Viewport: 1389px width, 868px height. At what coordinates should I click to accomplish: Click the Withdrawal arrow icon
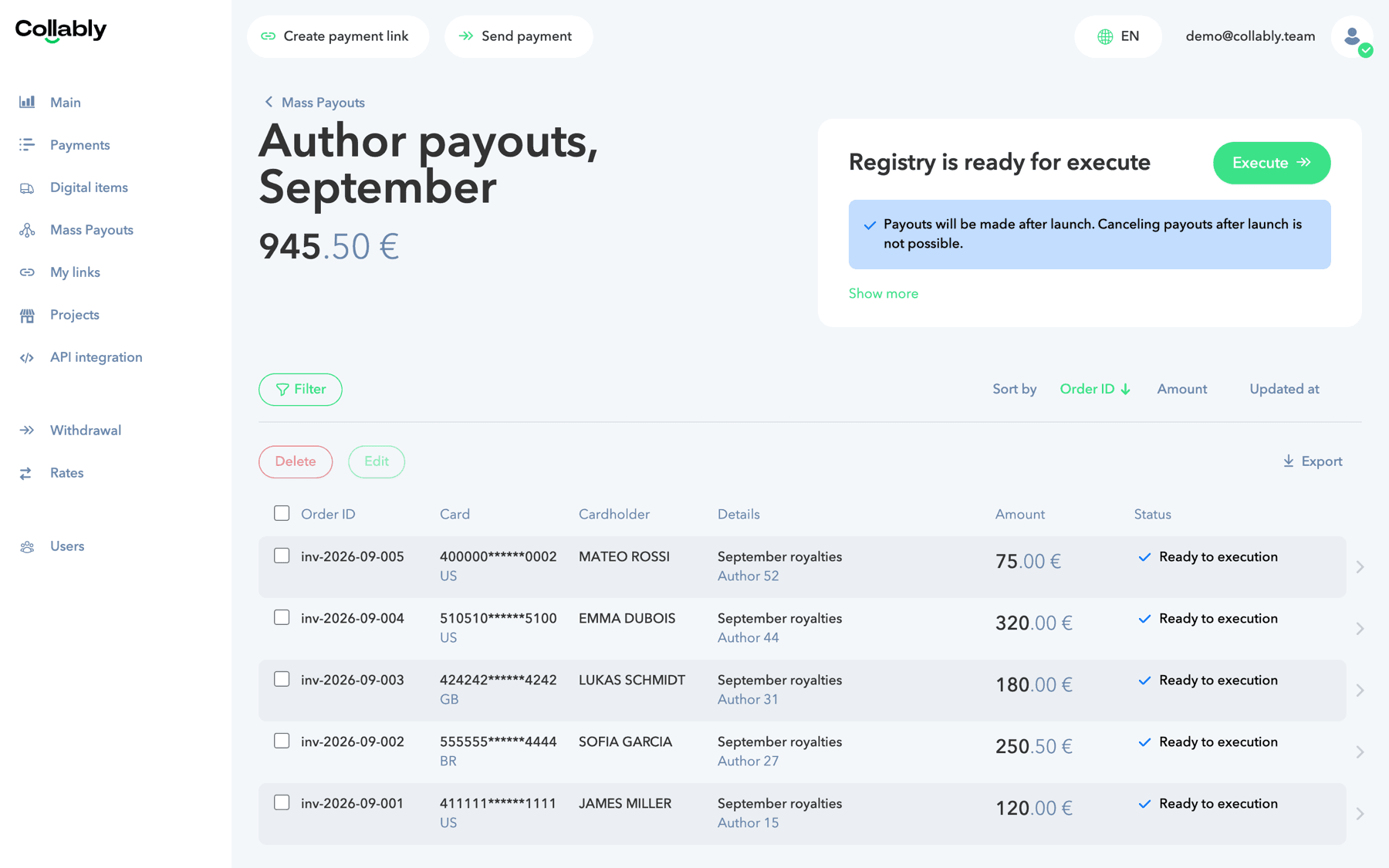pos(27,431)
